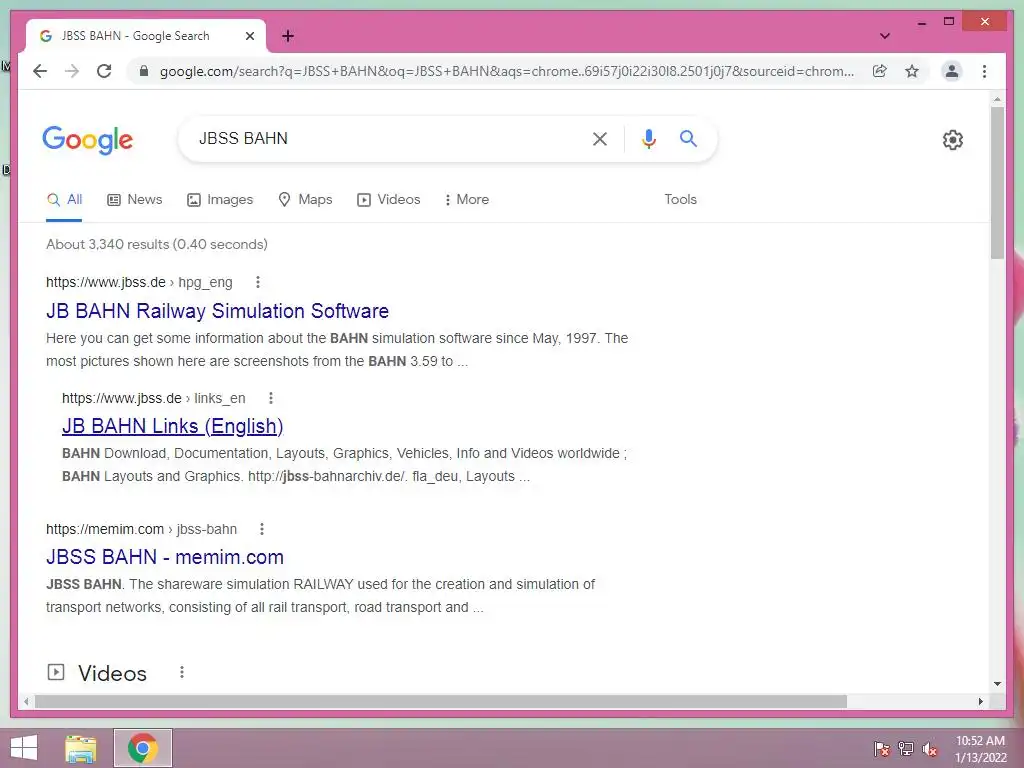
Task: Open options for the jbss.de hpg_eng result
Action: (x=258, y=282)
